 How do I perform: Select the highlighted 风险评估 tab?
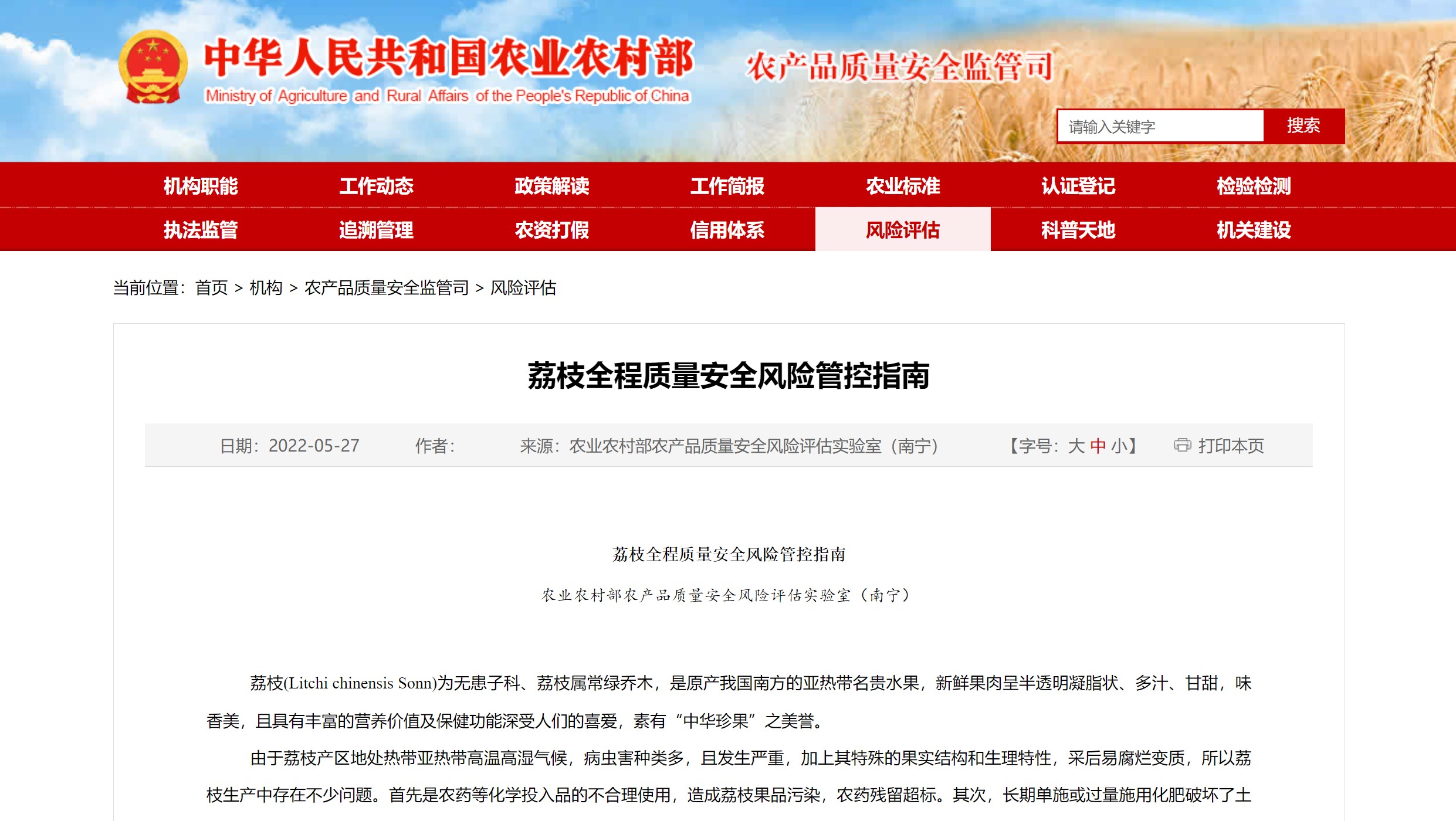click(903, 230)
